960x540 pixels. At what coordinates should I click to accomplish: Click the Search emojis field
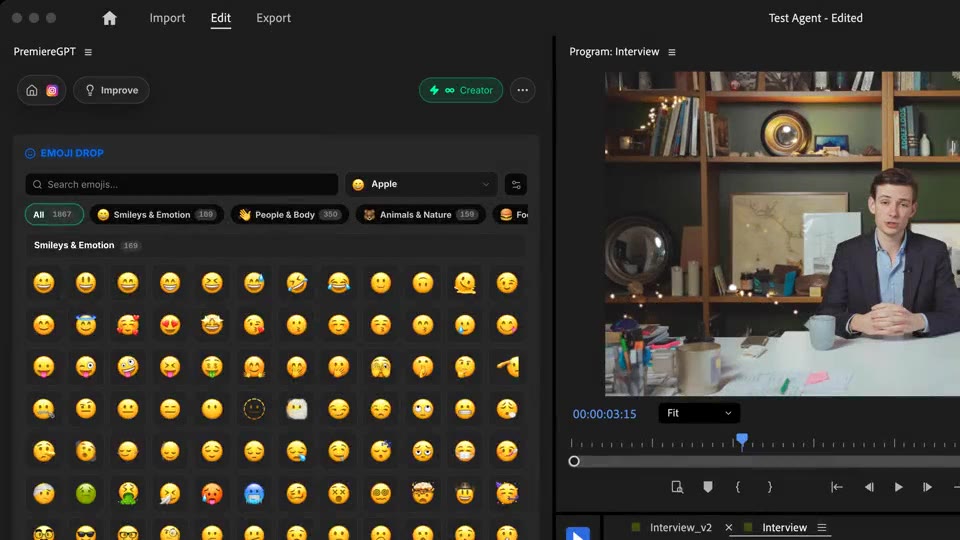tap(182, 184)
